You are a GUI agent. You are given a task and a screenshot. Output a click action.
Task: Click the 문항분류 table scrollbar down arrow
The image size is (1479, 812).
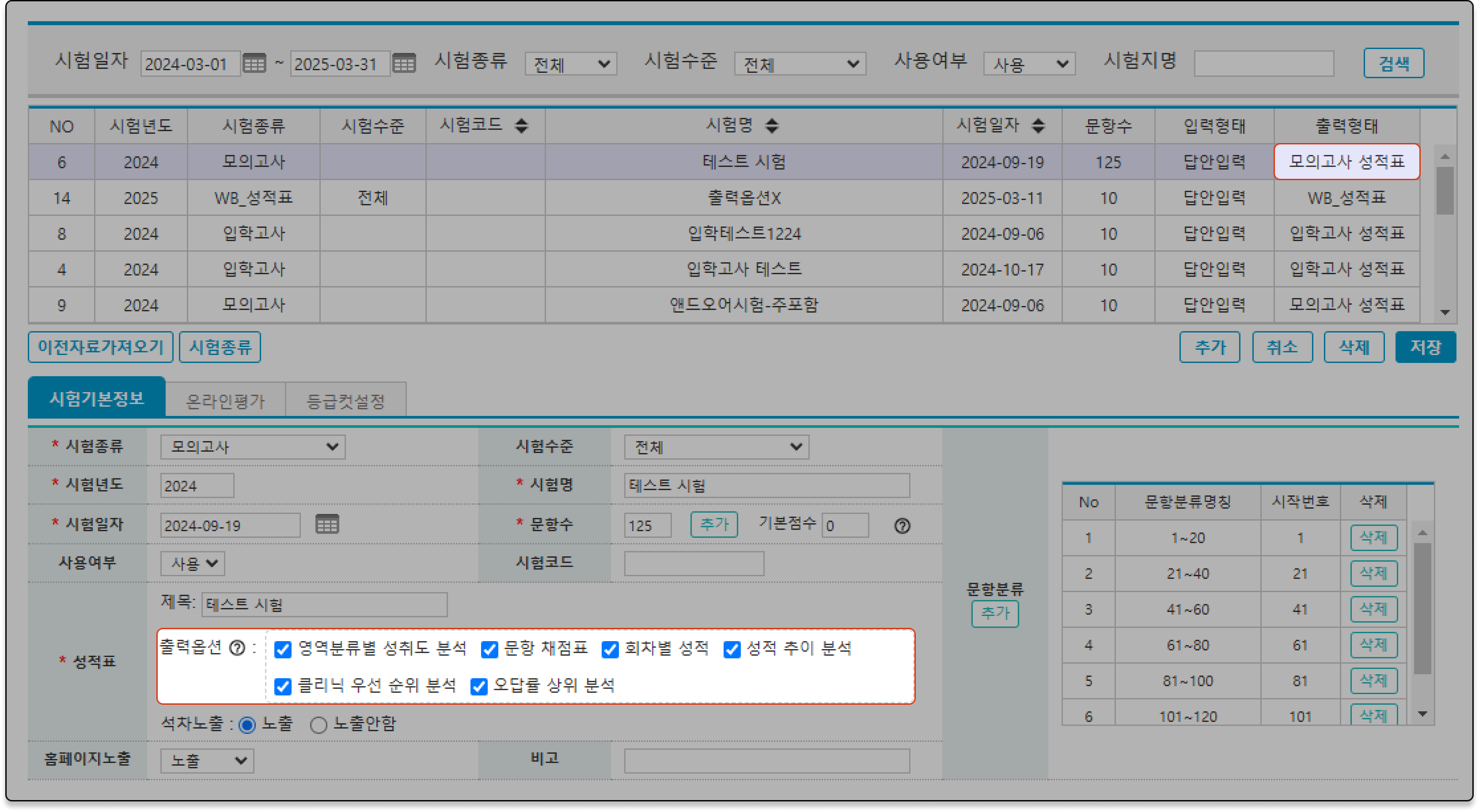1422,714
